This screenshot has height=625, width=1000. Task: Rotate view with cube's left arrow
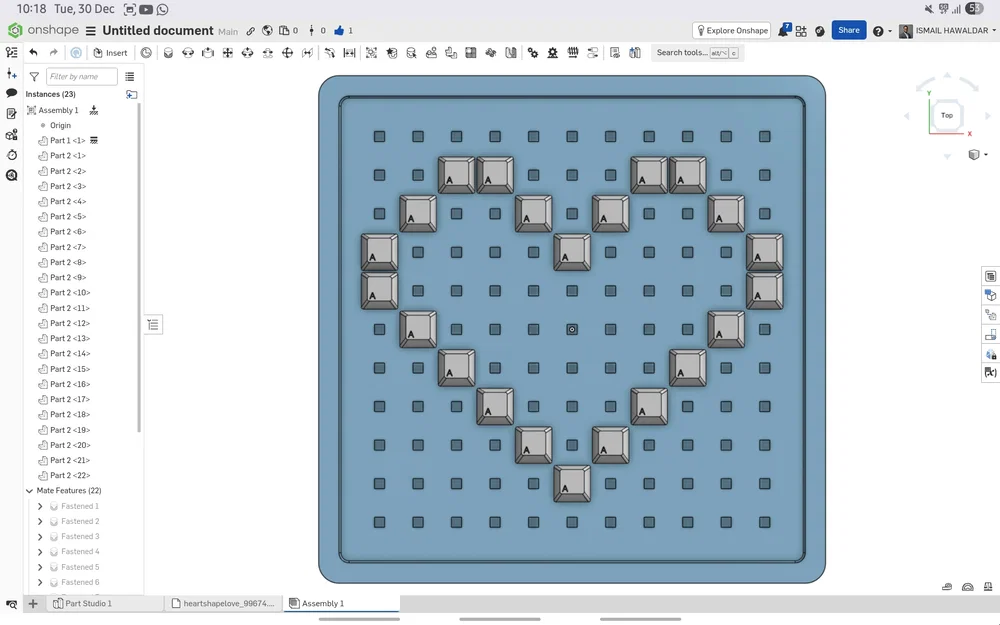[906, 116]
